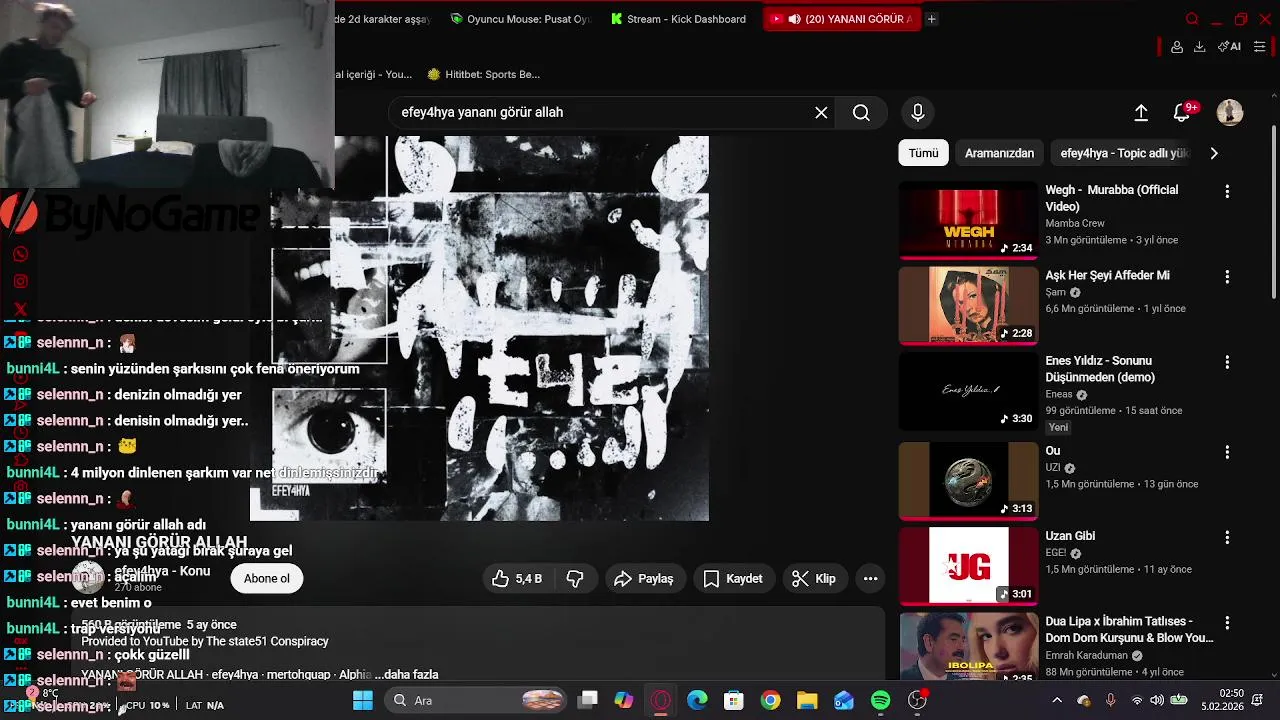Open the volume control in the tray
The width and height of the screenshot is (1280, 720).
point(1157,701)
